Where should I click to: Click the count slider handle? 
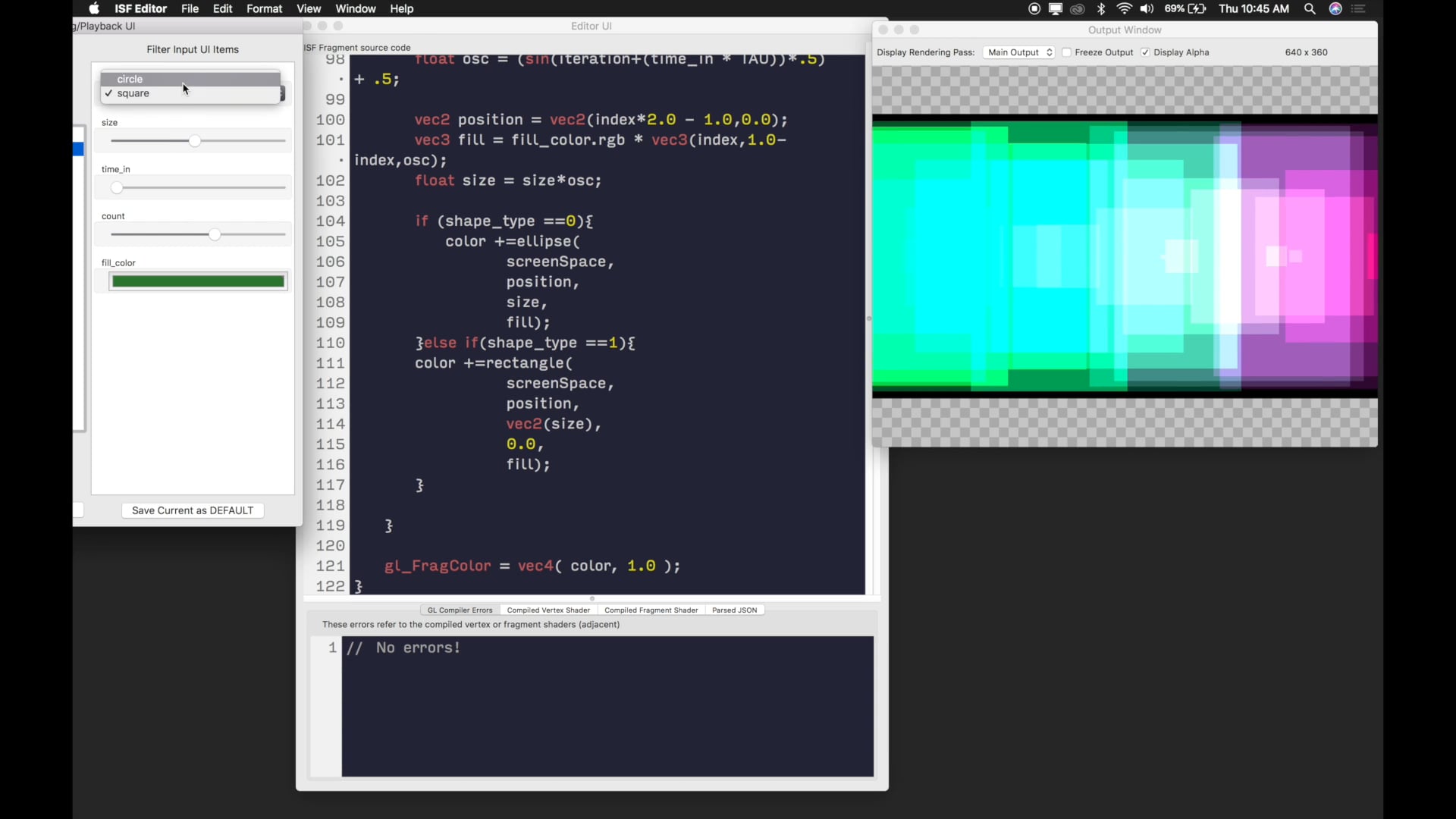pyautogui.click(x=215, y=235)
